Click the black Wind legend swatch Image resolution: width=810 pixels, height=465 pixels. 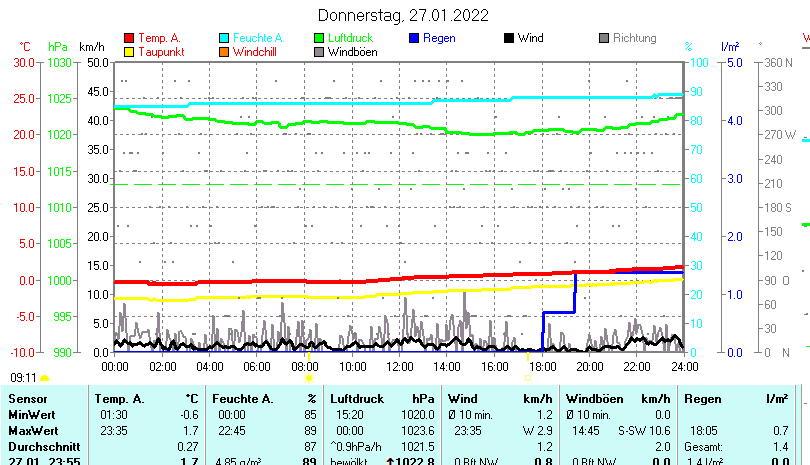509,38
